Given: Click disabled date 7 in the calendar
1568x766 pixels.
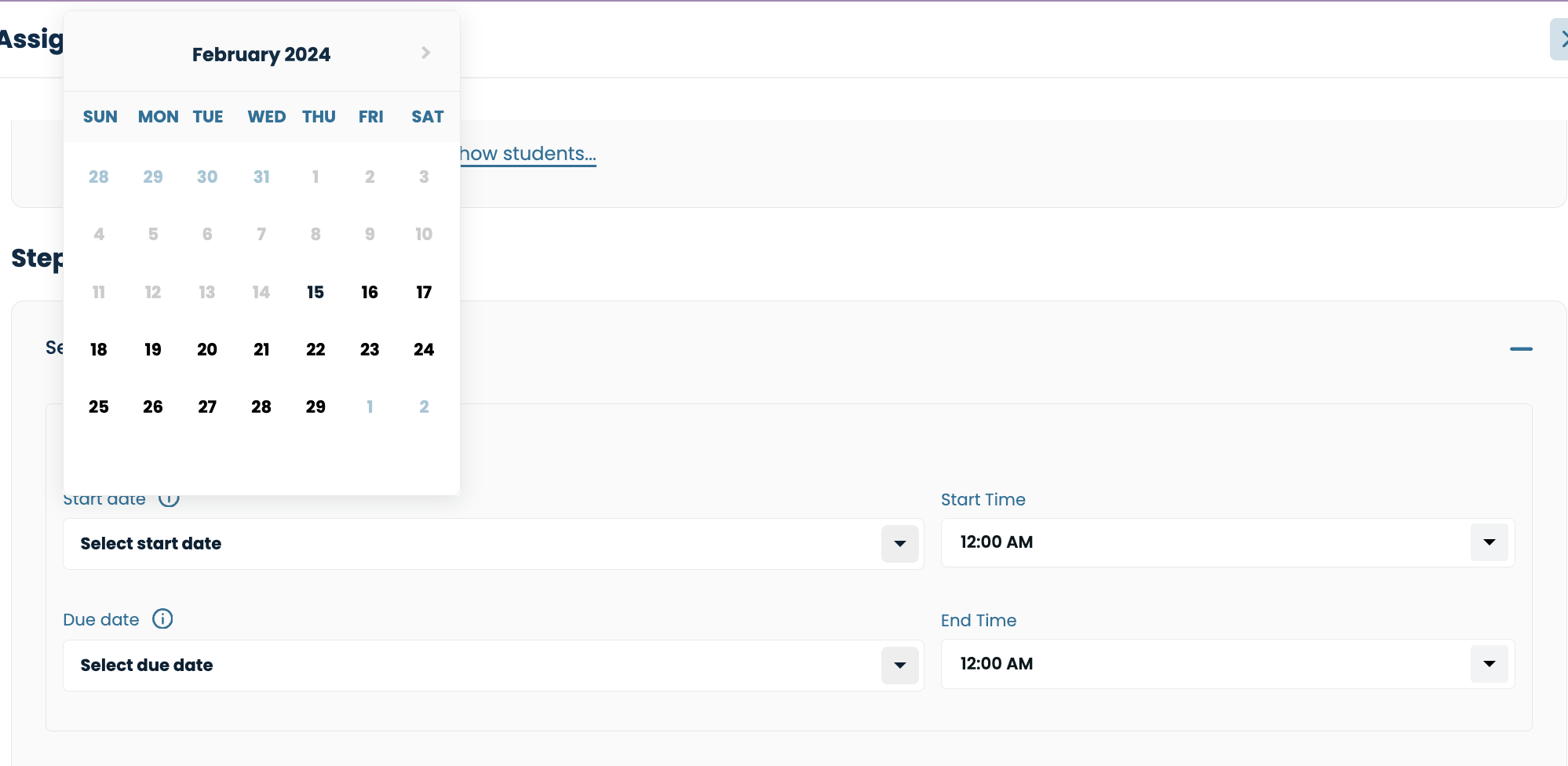Looking at the screenshot, I should click(x=261, y=234).
